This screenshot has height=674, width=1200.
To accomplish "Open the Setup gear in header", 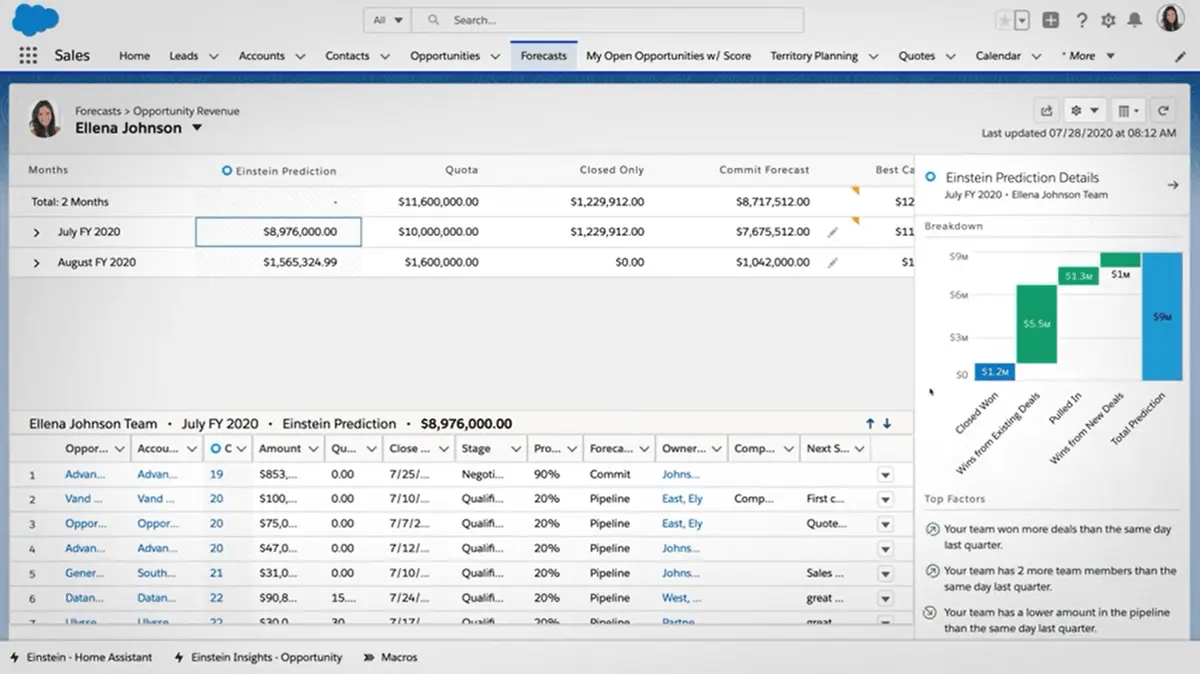I will coord(1108,20).
